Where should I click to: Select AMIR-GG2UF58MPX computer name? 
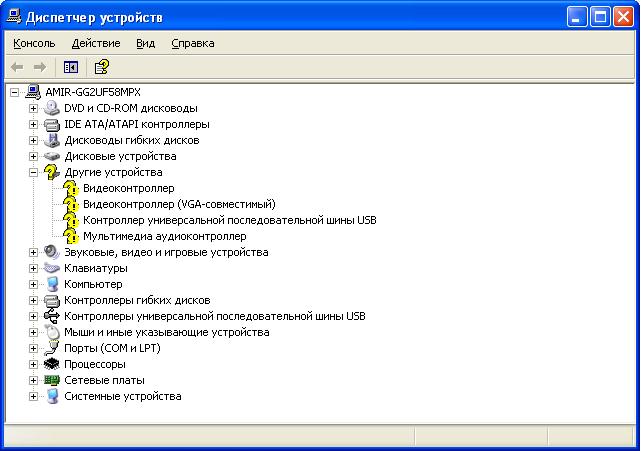[93, 92]
